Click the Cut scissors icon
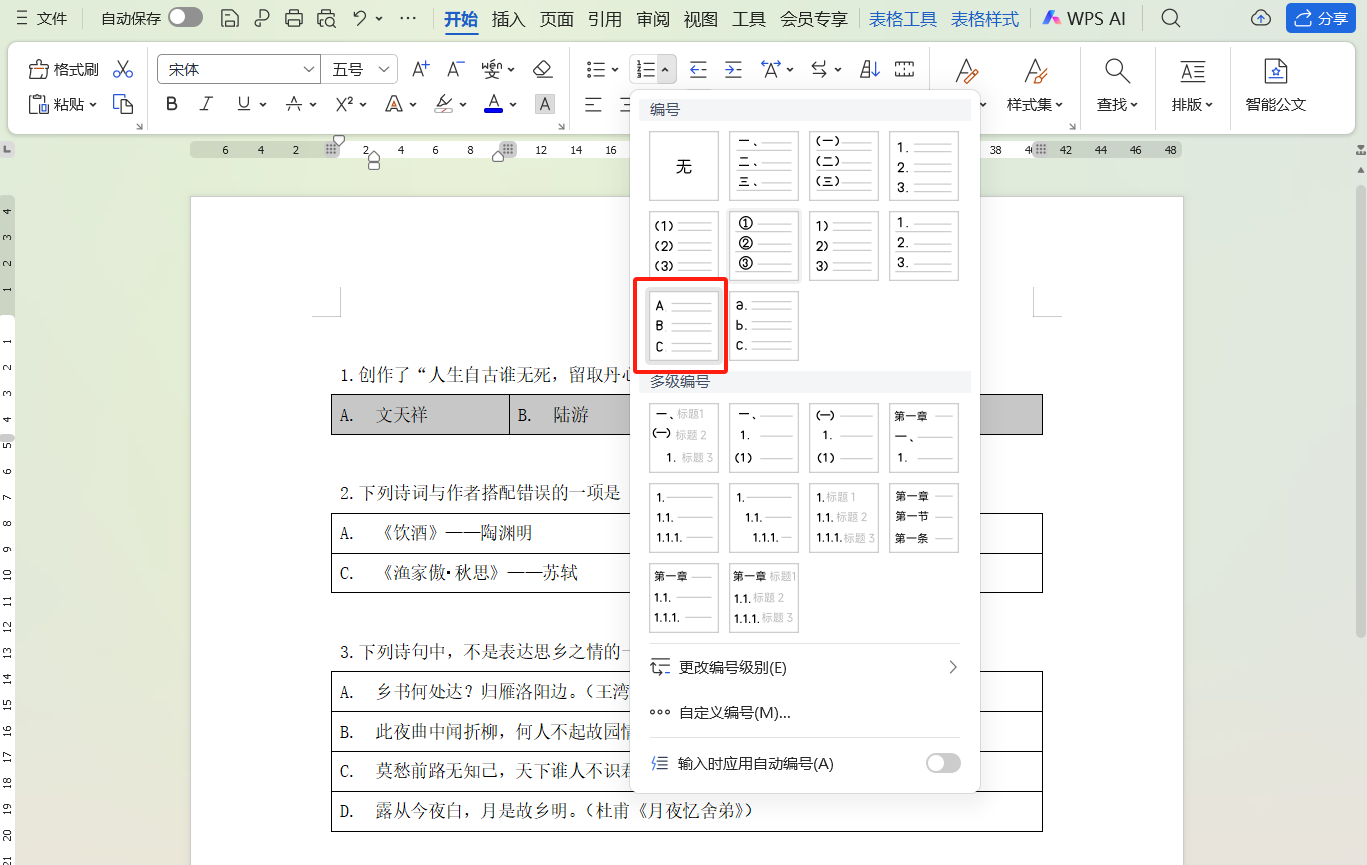Viewport: 1367px width, 865px height. [123, 68]
